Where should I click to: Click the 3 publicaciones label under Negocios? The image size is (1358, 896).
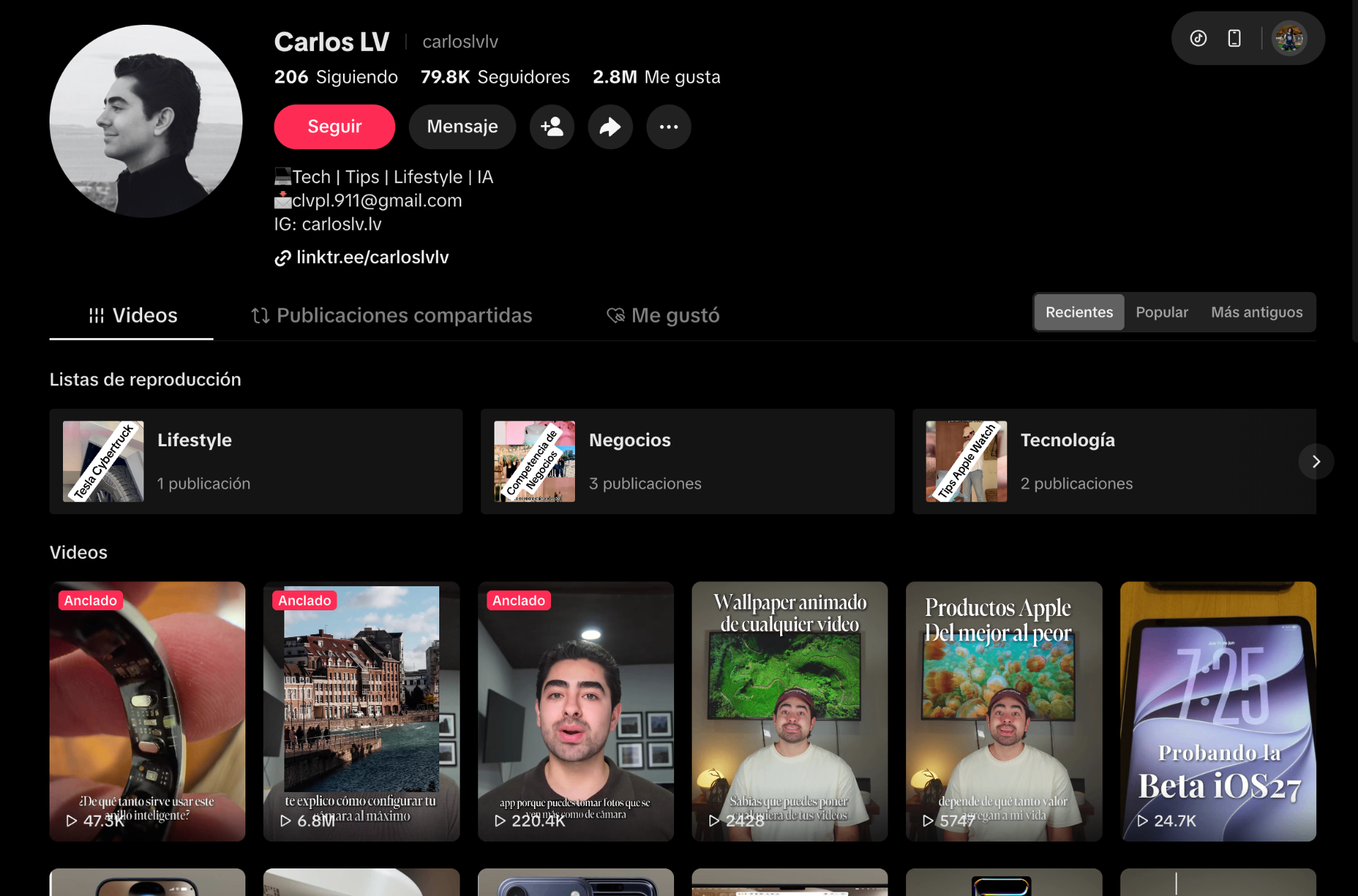pyautogui.click(x=645, y=484)
